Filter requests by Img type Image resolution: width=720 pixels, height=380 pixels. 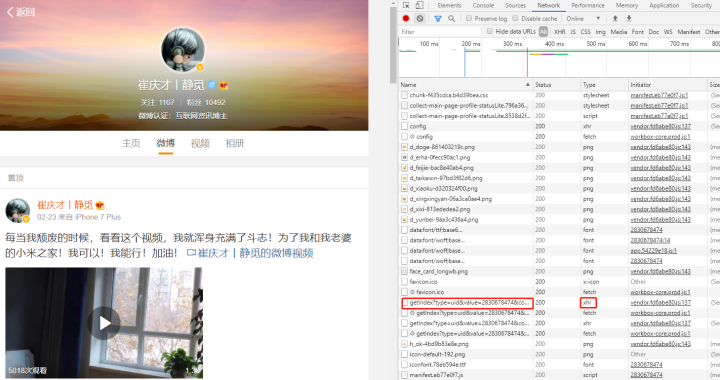point(600,32)
